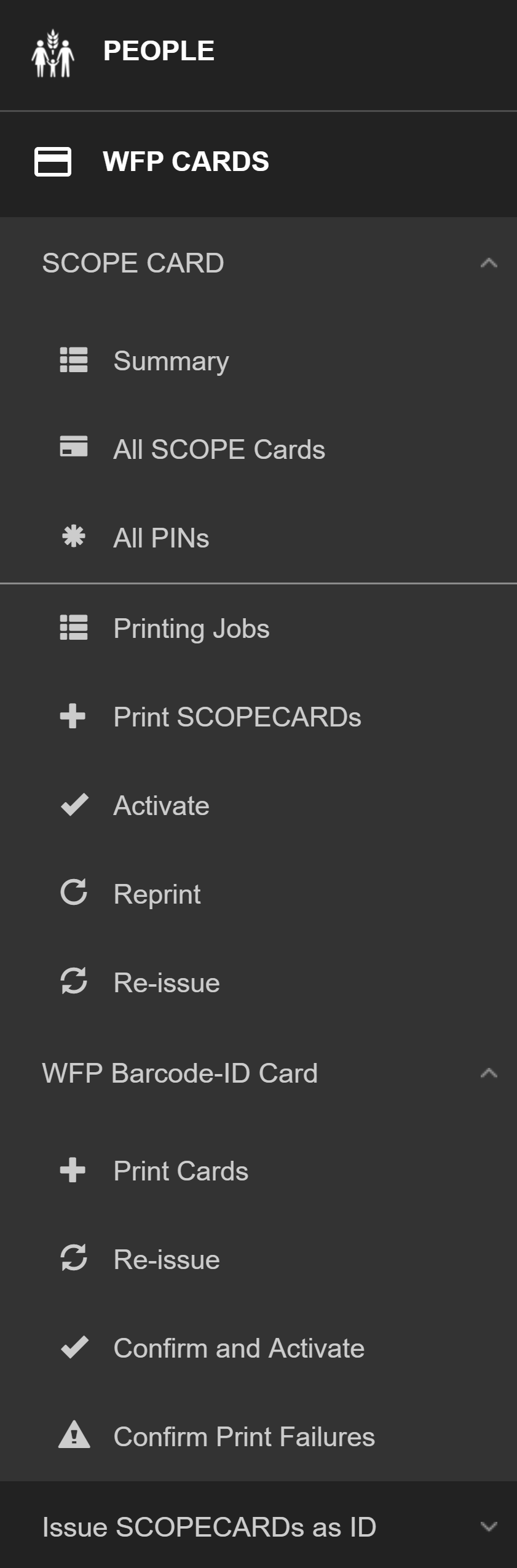Click the Summary list icon
517x1568 pixels.
pyautogui.click(x=74, y=360)
